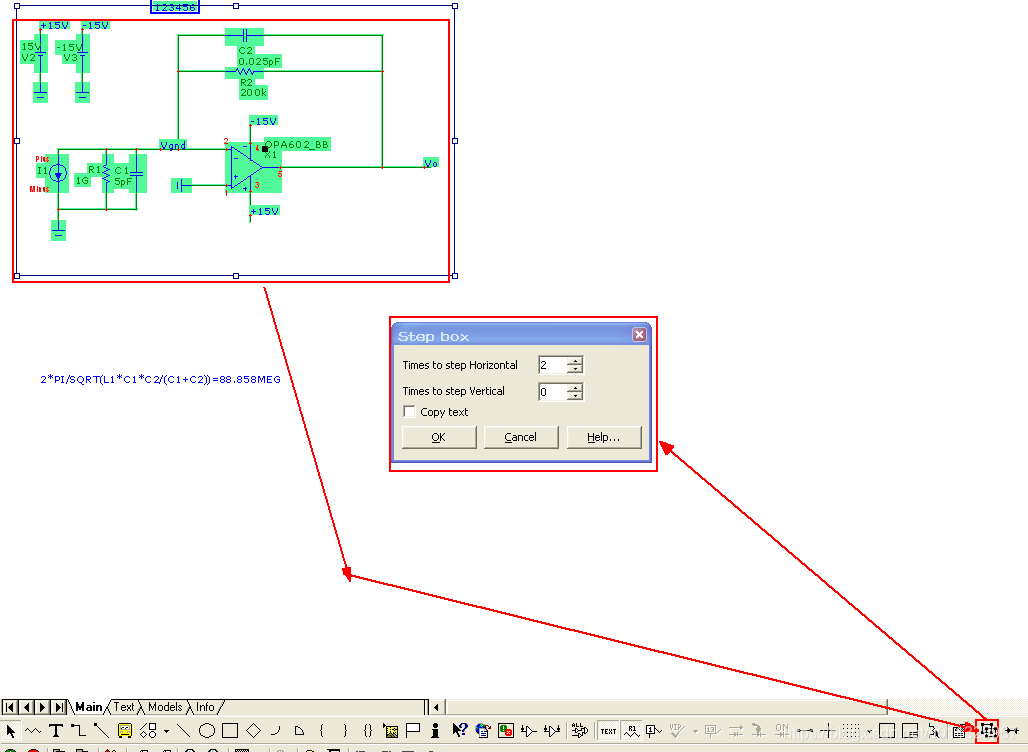Toggle attribute text R1 display
Screen dimensions: 1028x752
(x=632, y=730)
